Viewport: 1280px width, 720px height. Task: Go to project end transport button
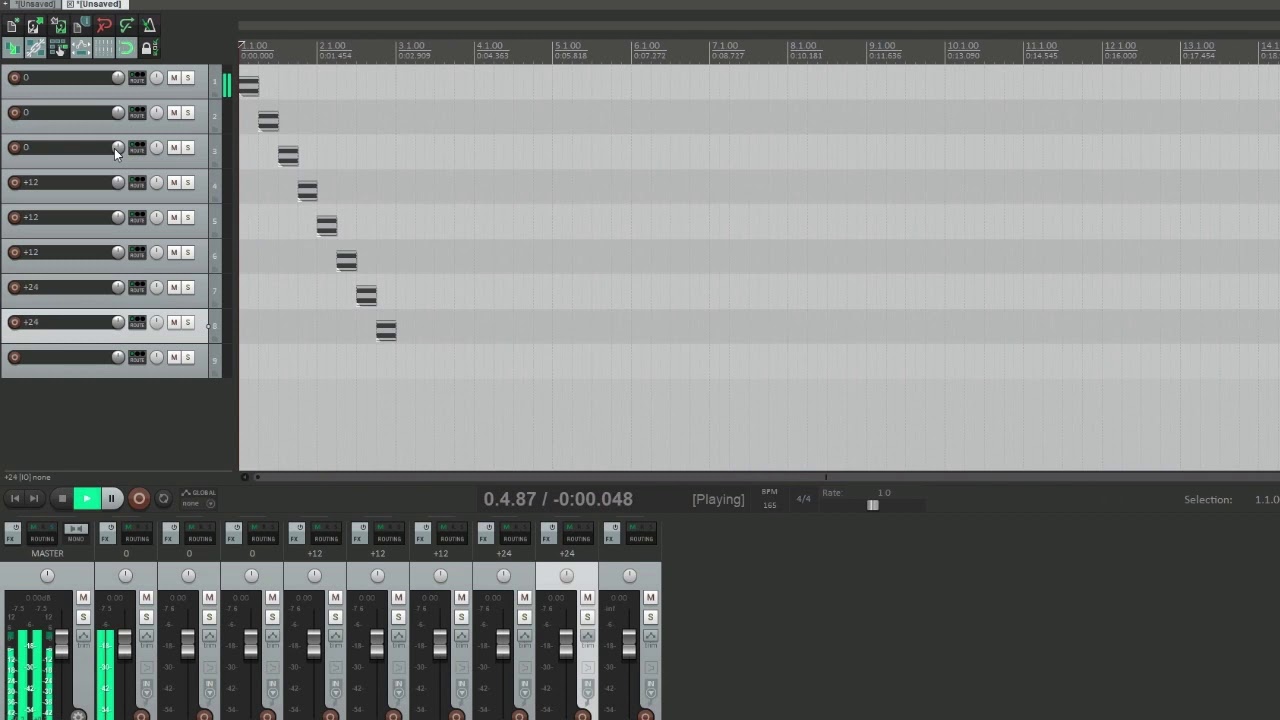tap(34, 498)
